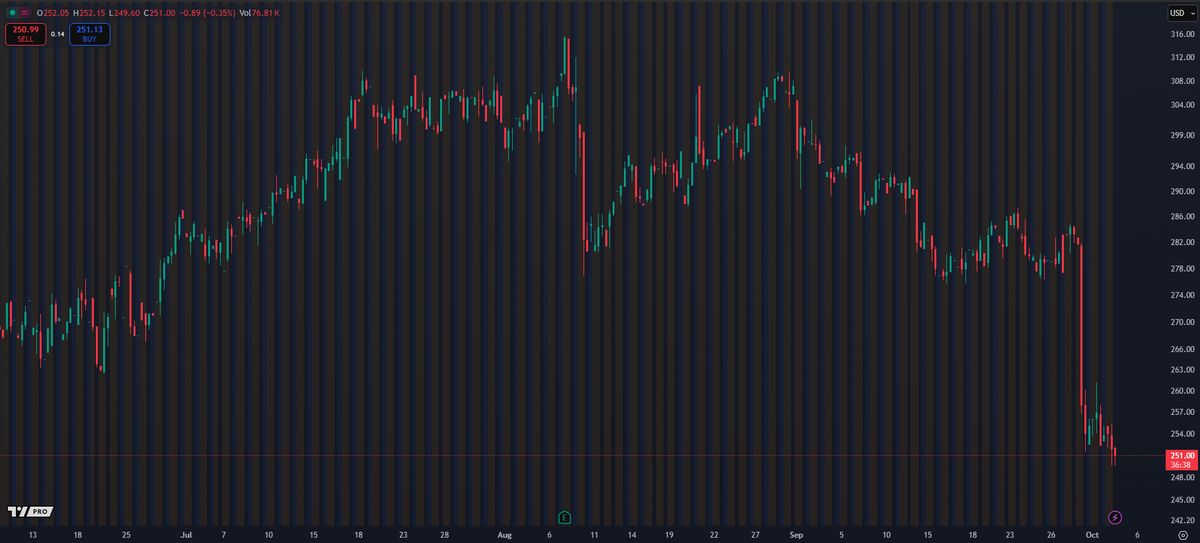Screen dimensions: 1200x543
Task: Click the TradingView PRO logo
Action: tap(28, 511)
